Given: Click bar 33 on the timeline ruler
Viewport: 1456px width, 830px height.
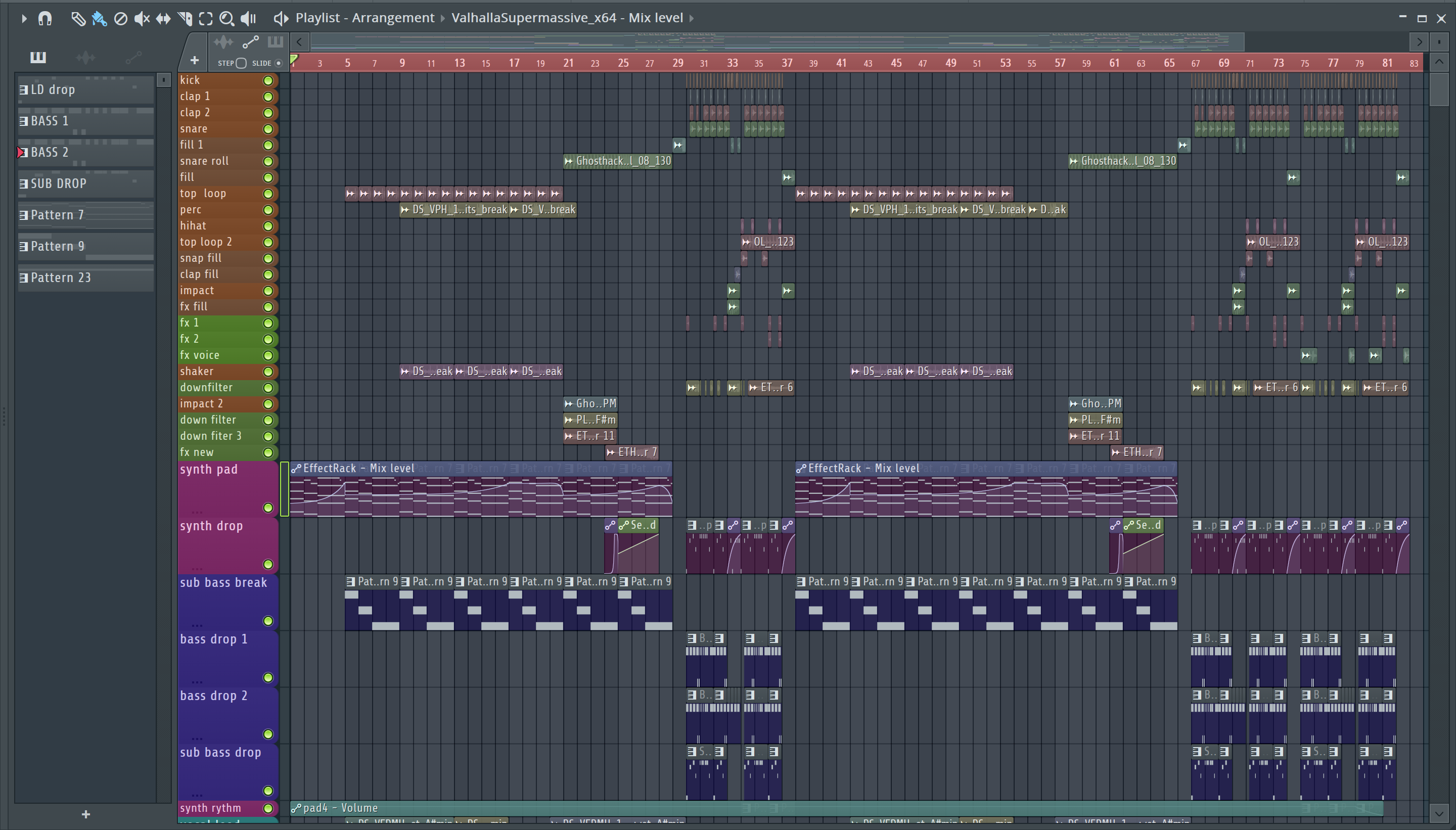Looking at the screenshot, I should coord(732,63).
